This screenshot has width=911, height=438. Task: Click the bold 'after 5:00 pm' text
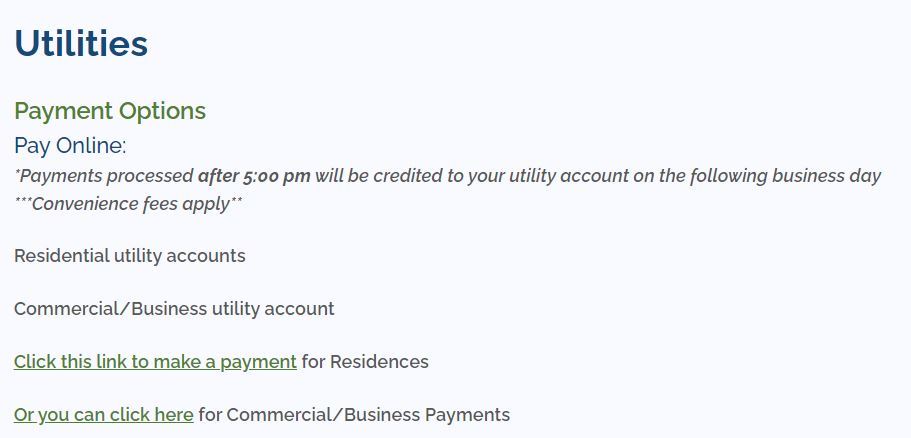click(254, 176)
